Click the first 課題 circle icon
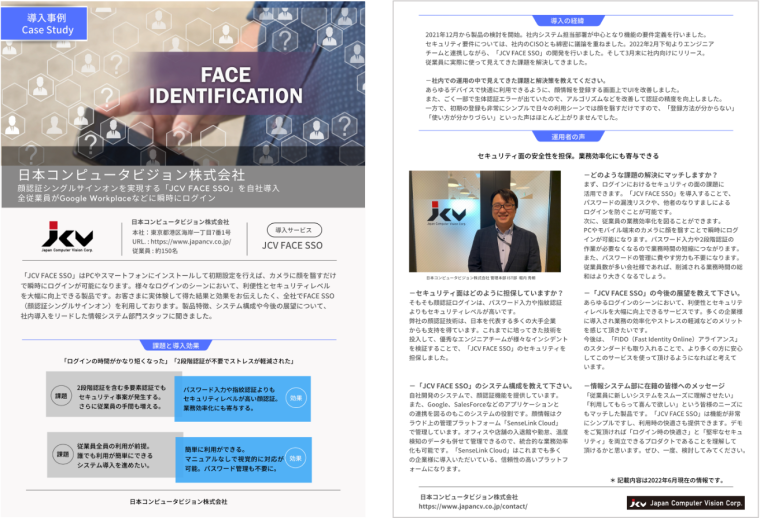This screenshot has height=518, width=760. pyautogui.click(x=61, y=396)
